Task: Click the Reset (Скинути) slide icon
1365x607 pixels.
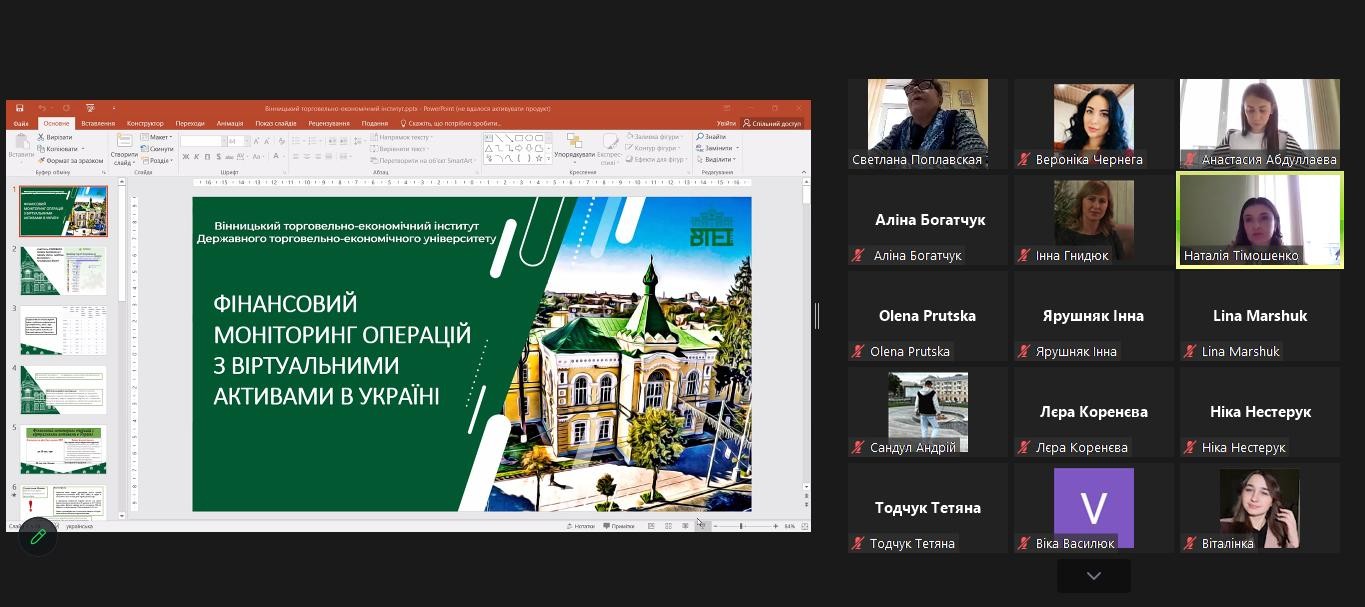Action: (x=144, y=149)
